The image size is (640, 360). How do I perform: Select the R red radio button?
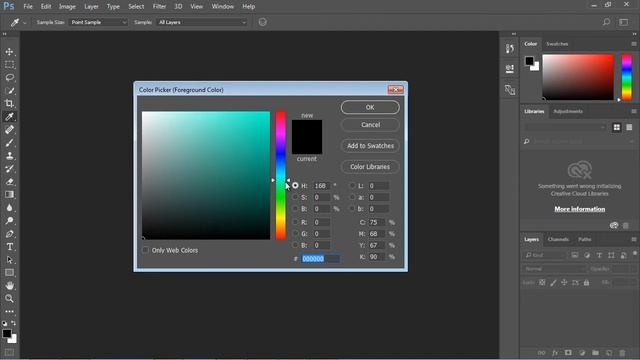295,222
